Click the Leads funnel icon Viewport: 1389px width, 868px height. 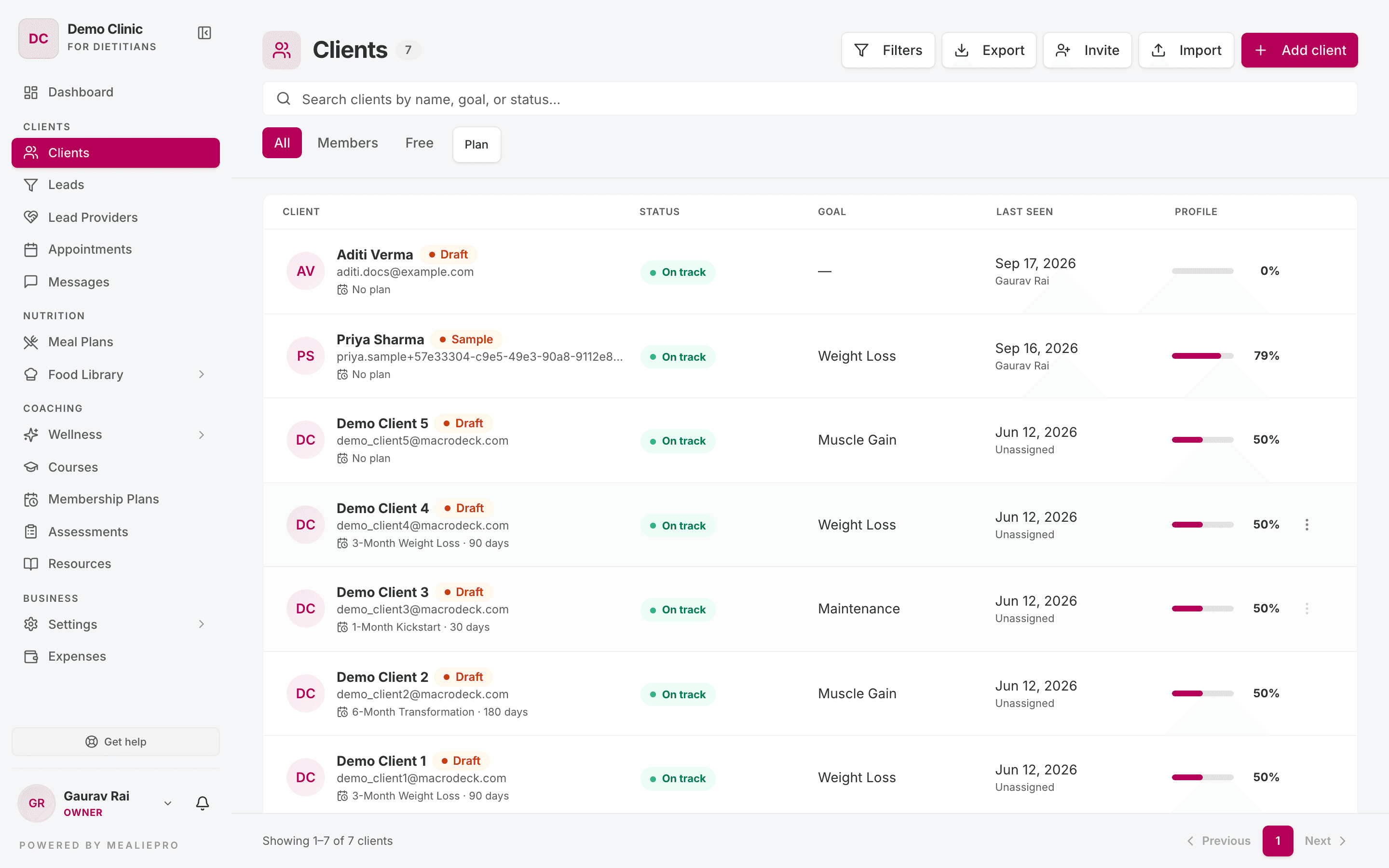click(x=31, y=185)
